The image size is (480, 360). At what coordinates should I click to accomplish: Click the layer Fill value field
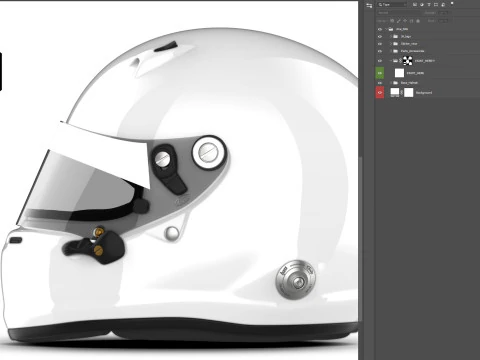point(443,21)
